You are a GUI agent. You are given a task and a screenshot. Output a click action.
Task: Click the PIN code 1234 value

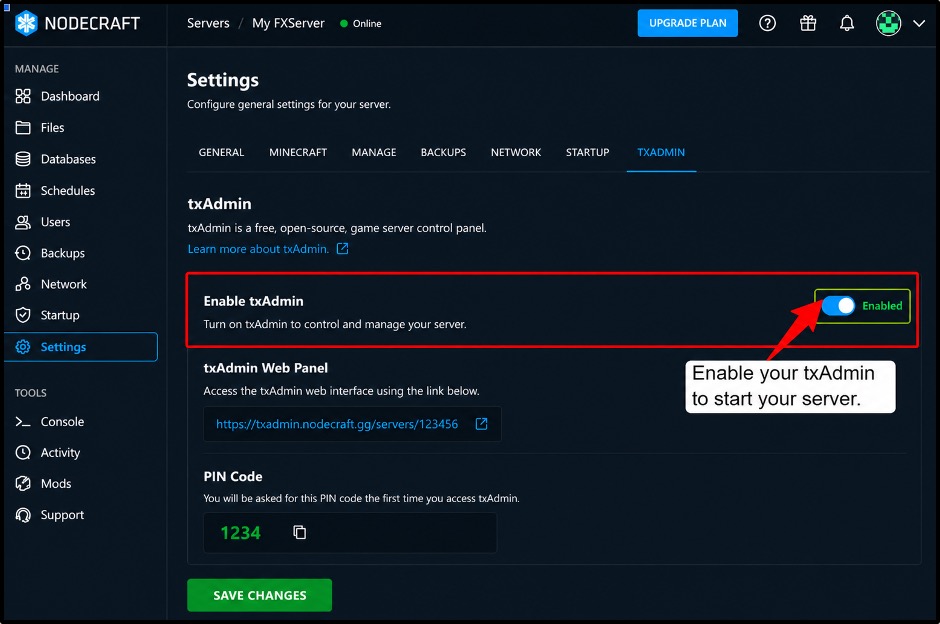(x=240, y=533)
